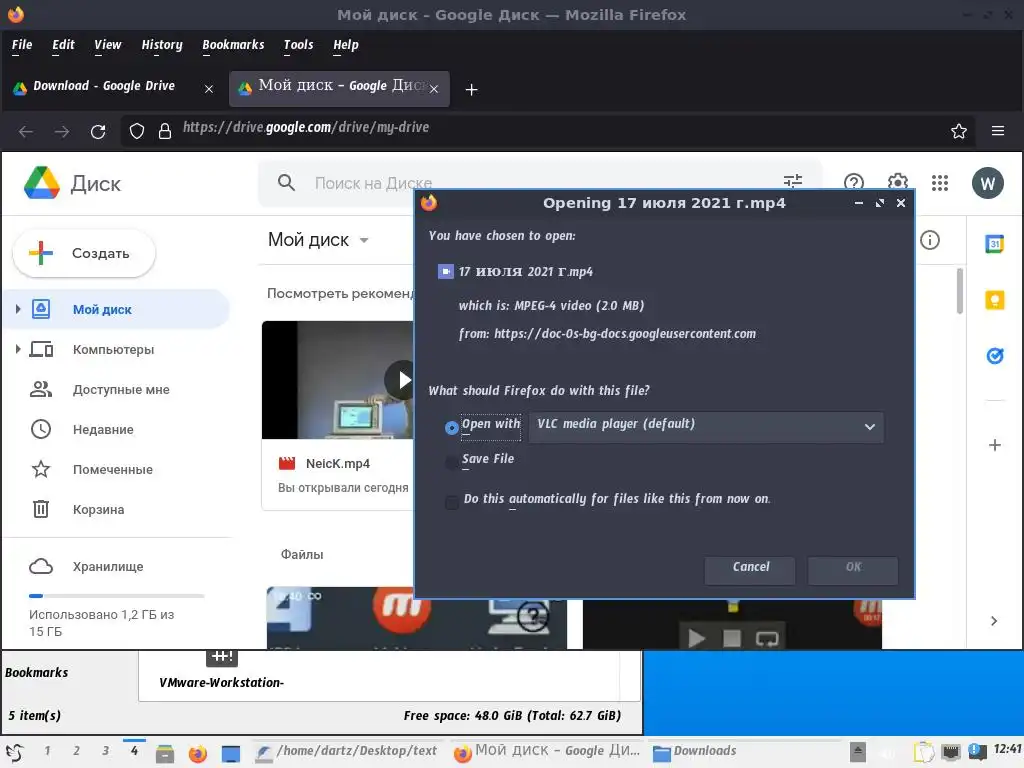Focus the Поиск на Диске search field
Viewport: 1024px width, 768px height.
[540, 183]
